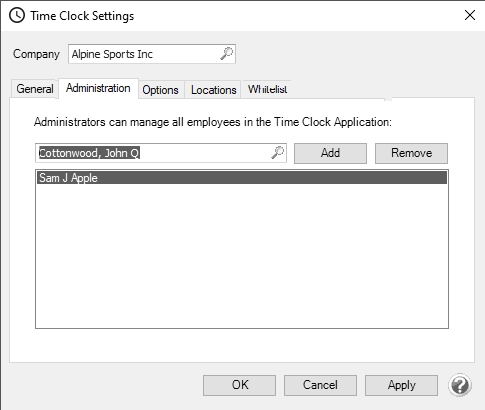Select Sam J Apple in the administrators list
Screen dimensions: 485x410
tap(242, 178)
